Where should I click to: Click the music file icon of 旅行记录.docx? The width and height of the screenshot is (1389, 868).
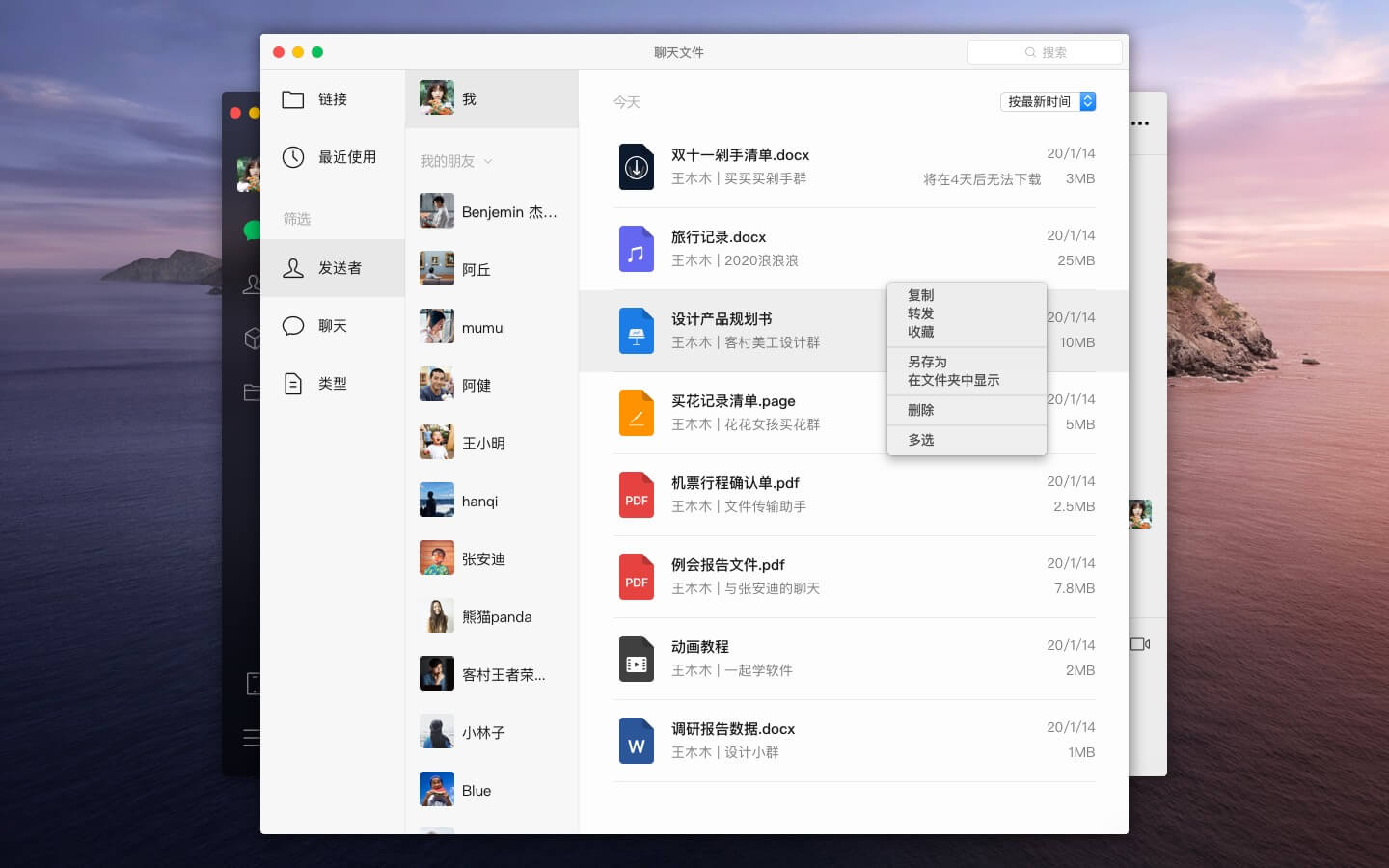(637, 249)
